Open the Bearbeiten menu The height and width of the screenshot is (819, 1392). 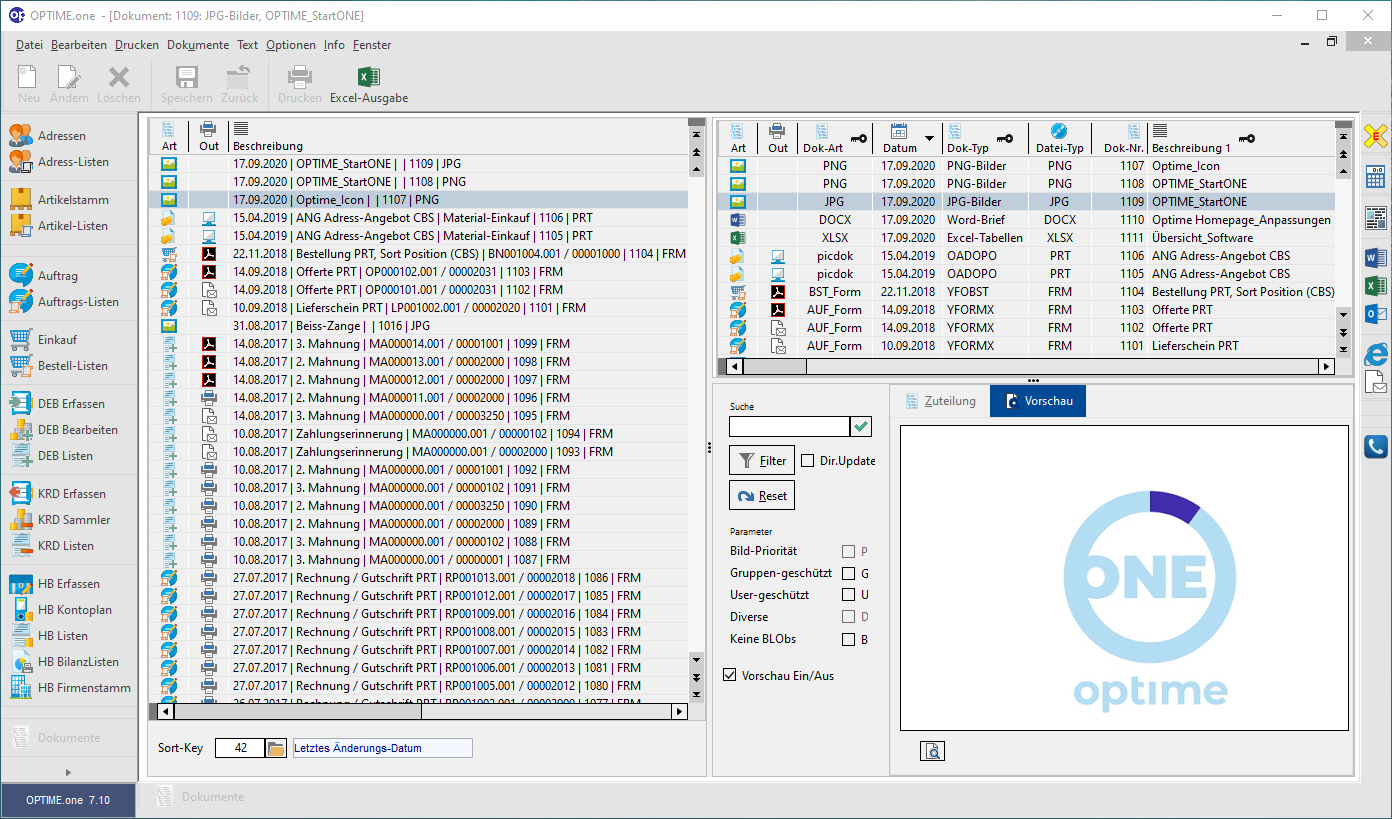point(79,45)
